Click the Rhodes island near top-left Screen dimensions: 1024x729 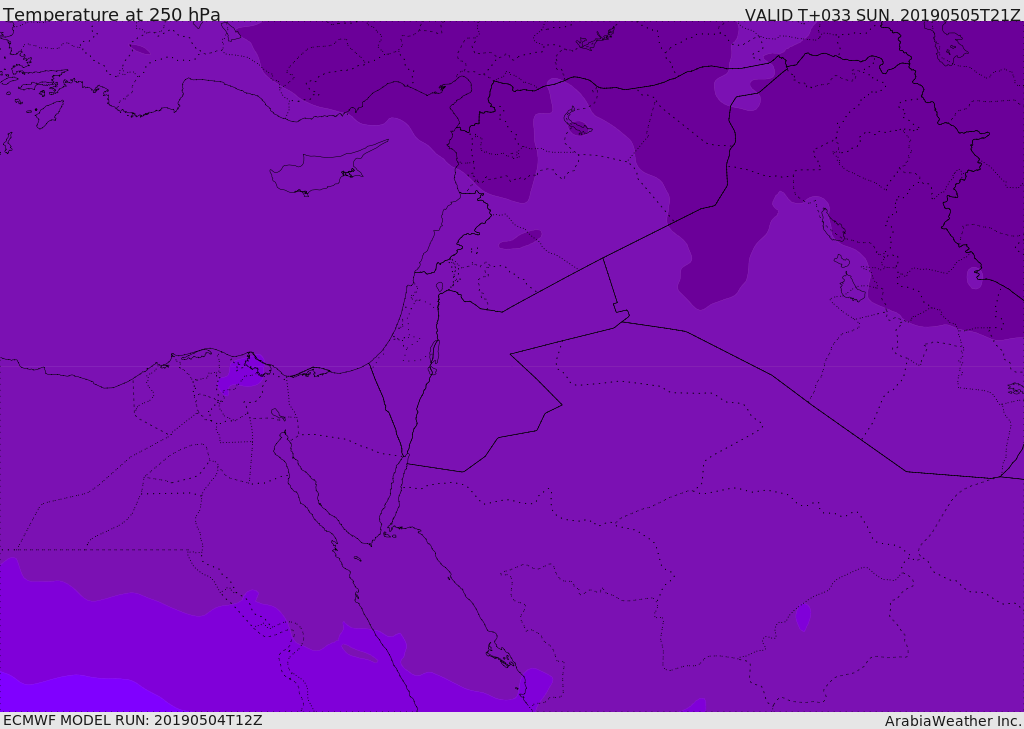point(48,113)
